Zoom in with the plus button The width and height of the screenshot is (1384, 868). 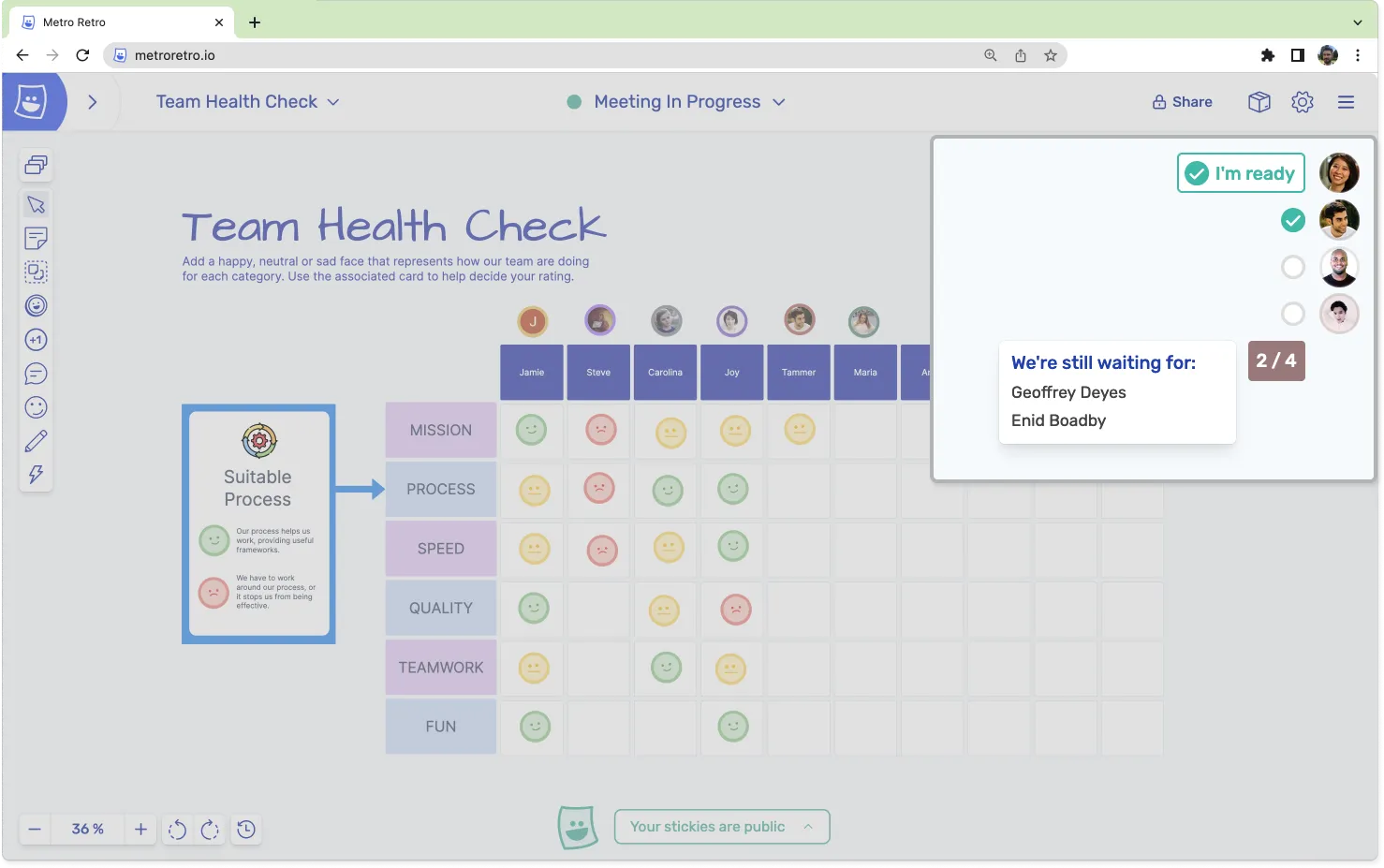[140, 830]
